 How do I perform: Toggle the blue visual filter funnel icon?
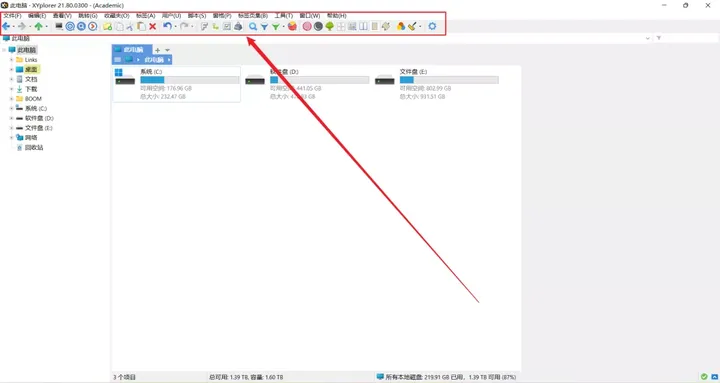[264, 27]
